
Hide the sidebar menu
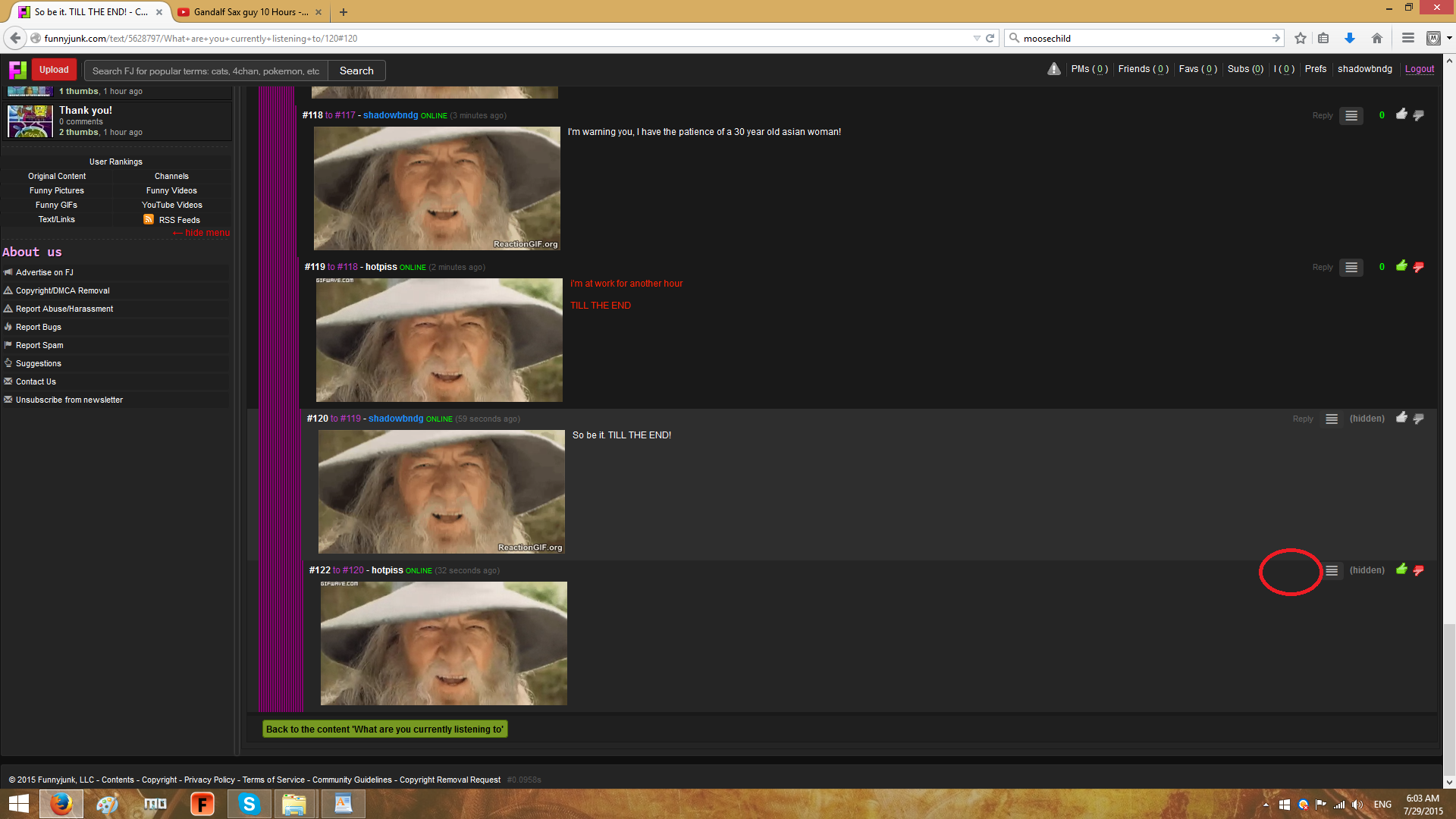[202, 233]
